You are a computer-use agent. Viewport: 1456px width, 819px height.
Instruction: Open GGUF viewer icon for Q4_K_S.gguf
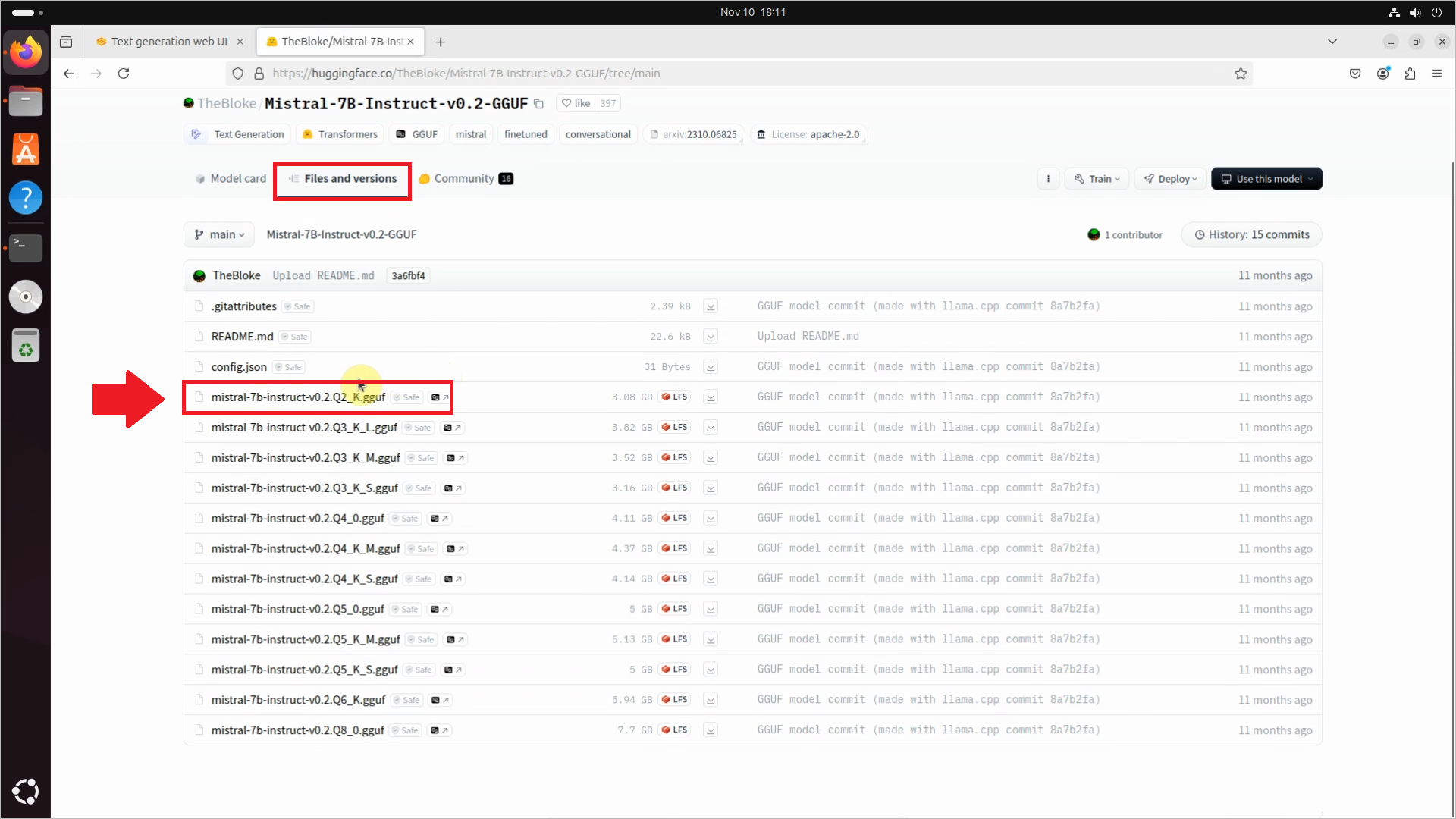point(453,579)
